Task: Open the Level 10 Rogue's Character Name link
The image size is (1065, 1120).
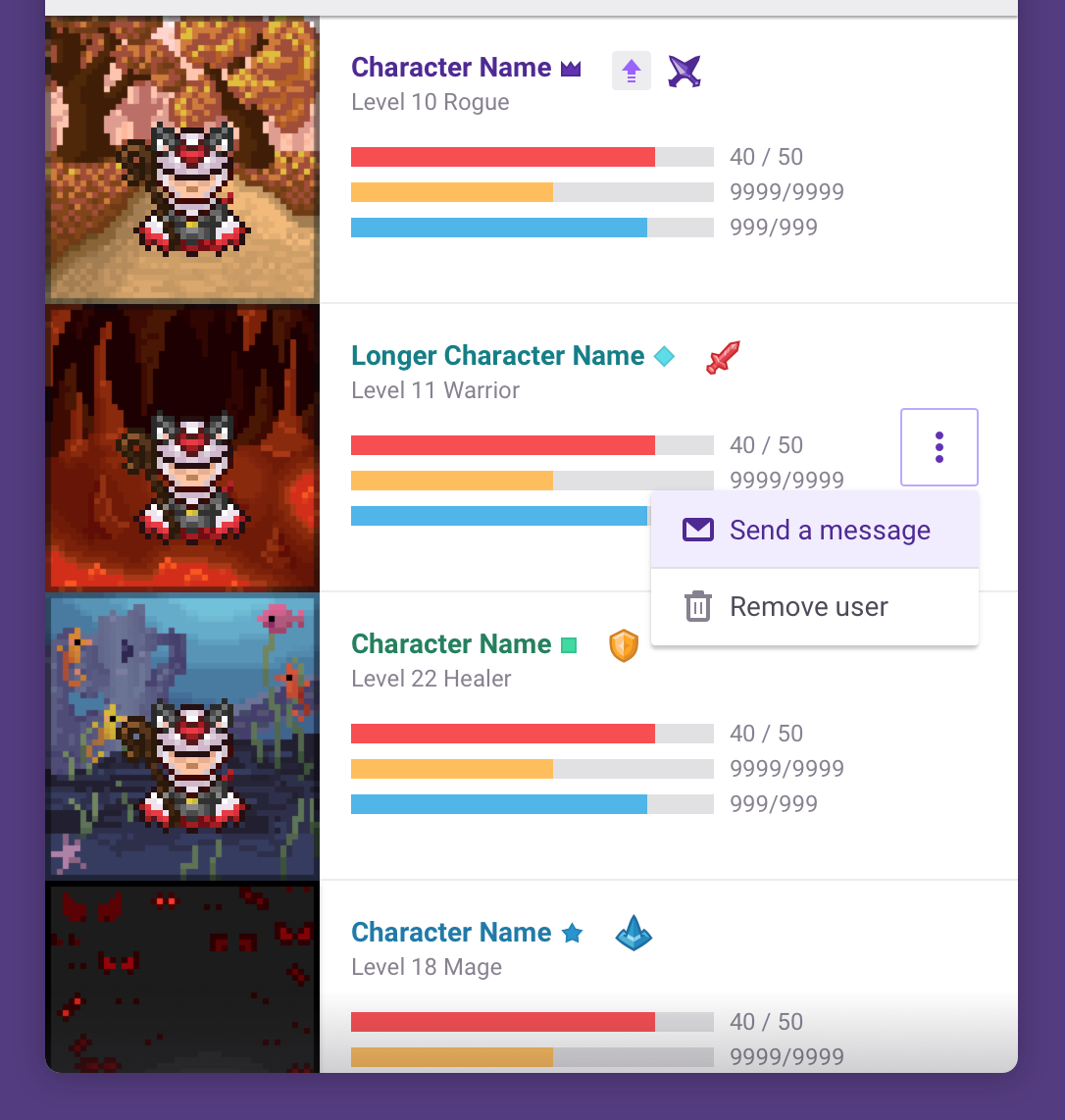Action: tap(451, 67)
